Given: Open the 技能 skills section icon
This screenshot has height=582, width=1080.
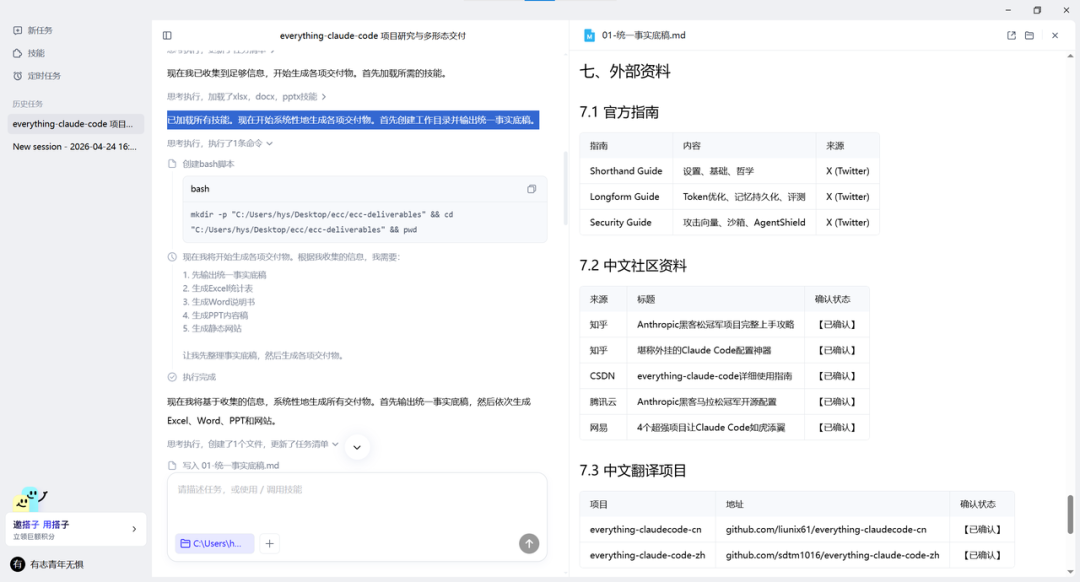Looking at the screenshot, I should pyautogui.click(x=17, y=53).
